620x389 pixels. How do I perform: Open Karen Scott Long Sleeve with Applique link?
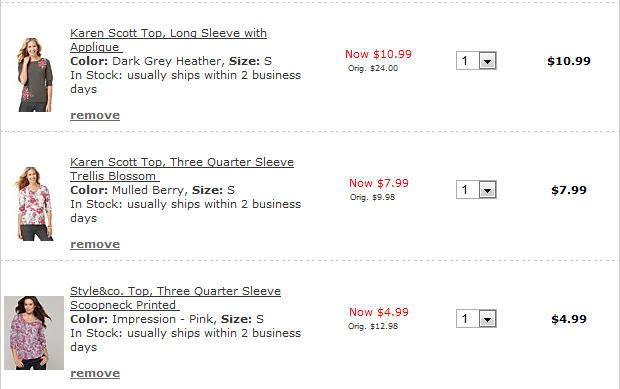point(168,40)
